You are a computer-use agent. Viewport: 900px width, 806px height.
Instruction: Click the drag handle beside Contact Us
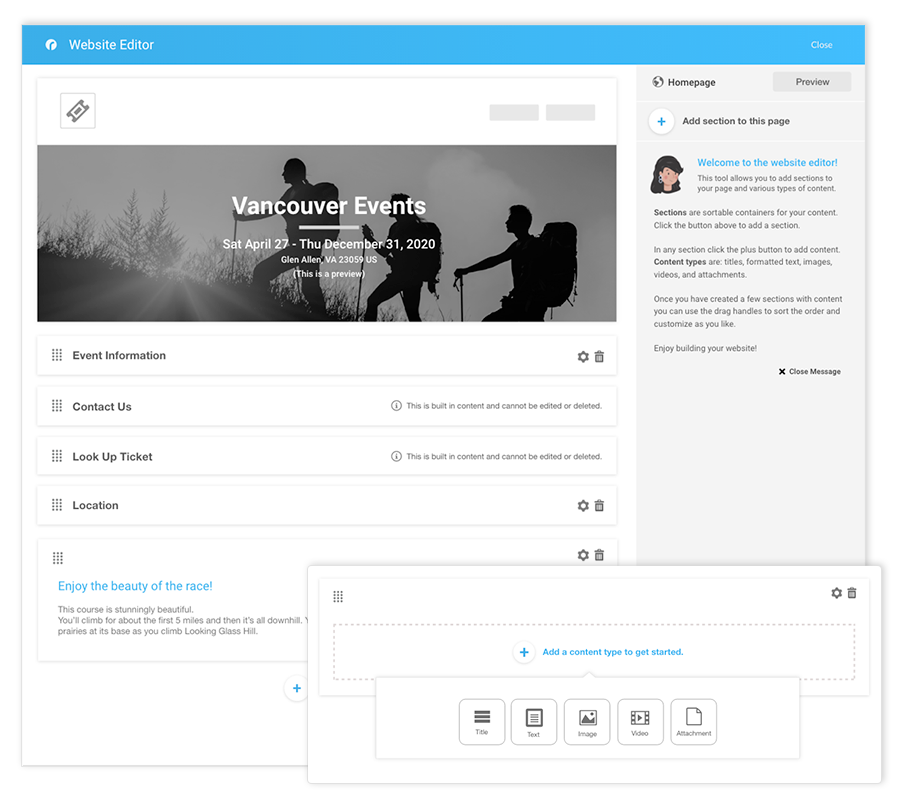(x=57, y=406)
